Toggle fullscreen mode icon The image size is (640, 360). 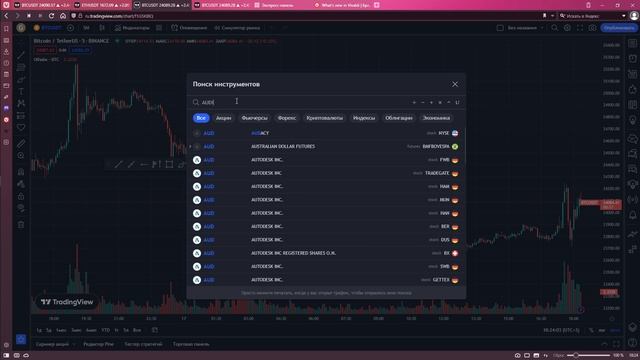point(580,28)
